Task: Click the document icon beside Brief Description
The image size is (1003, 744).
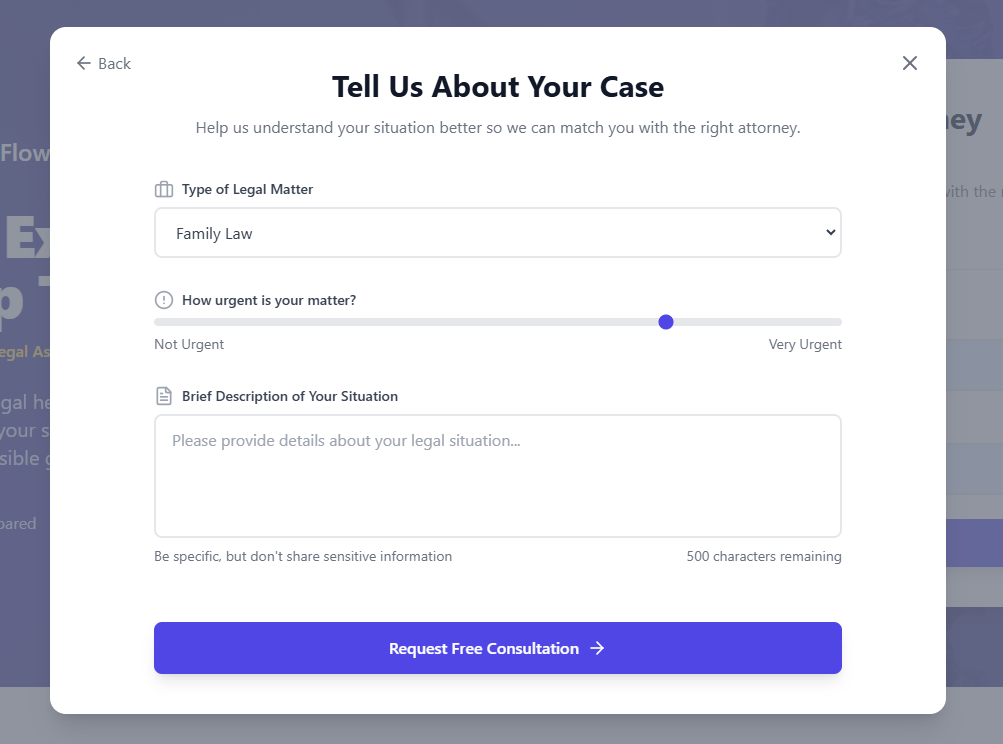Action: pyautogui.click(x=164, y=396)
